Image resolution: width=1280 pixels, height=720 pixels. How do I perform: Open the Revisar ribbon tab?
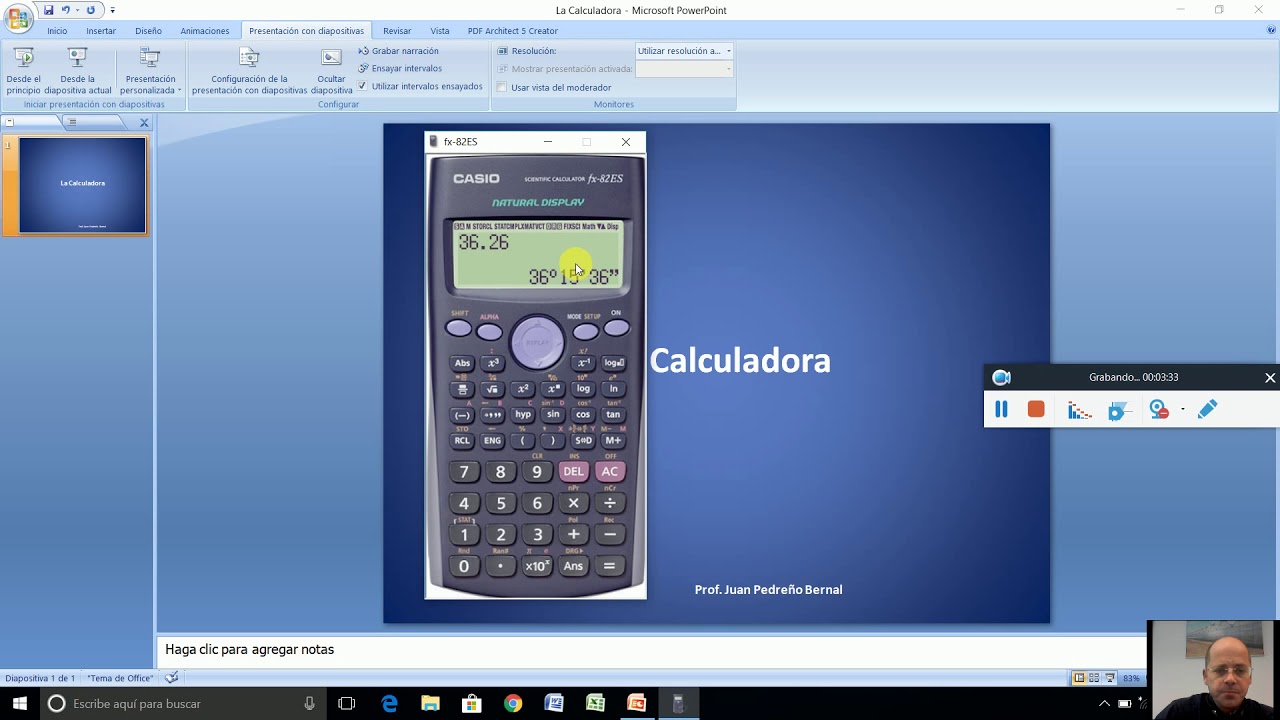tap(397, 31)
